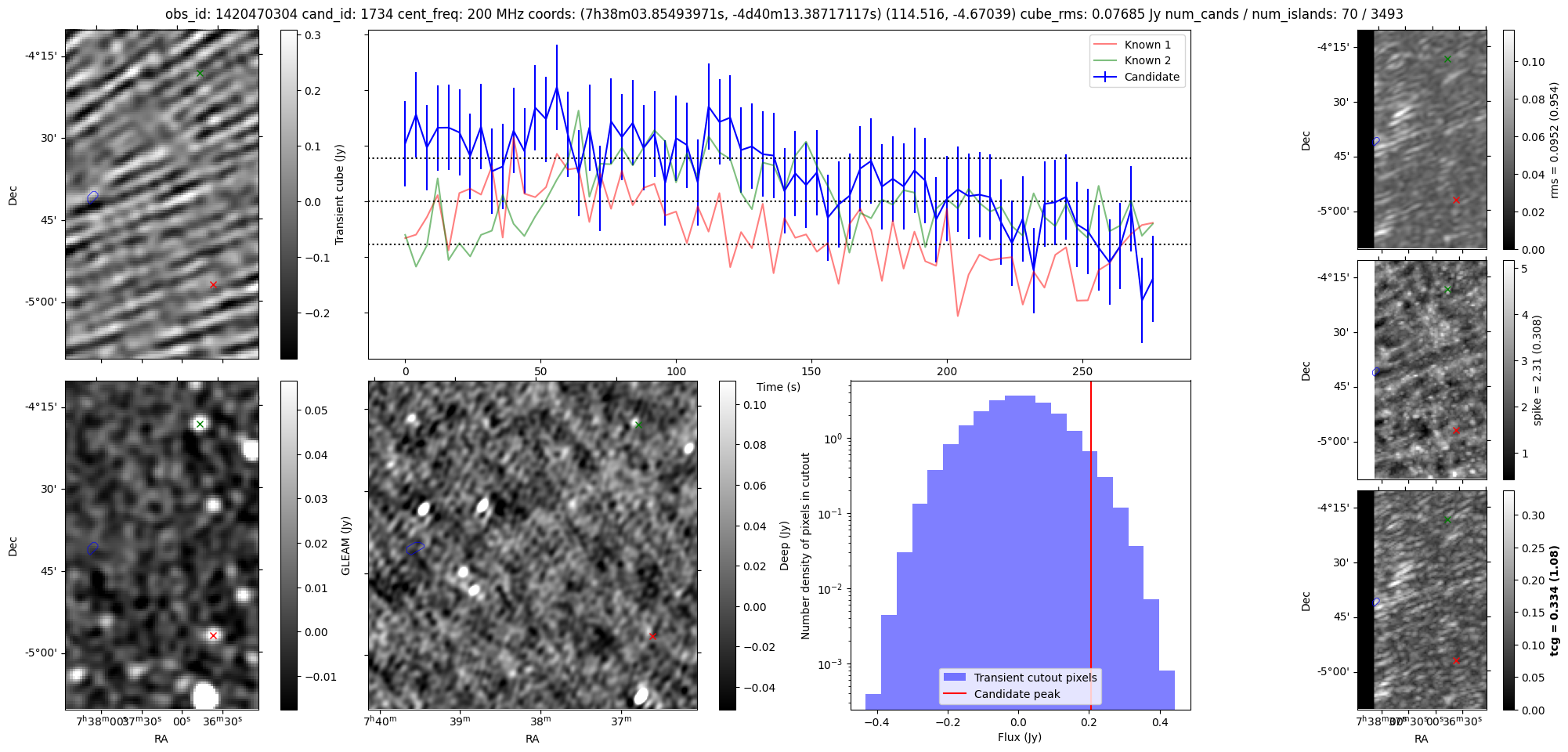Click red X marker in spike panel
Screen dimensions: 1568x752
pos(1456,431)
